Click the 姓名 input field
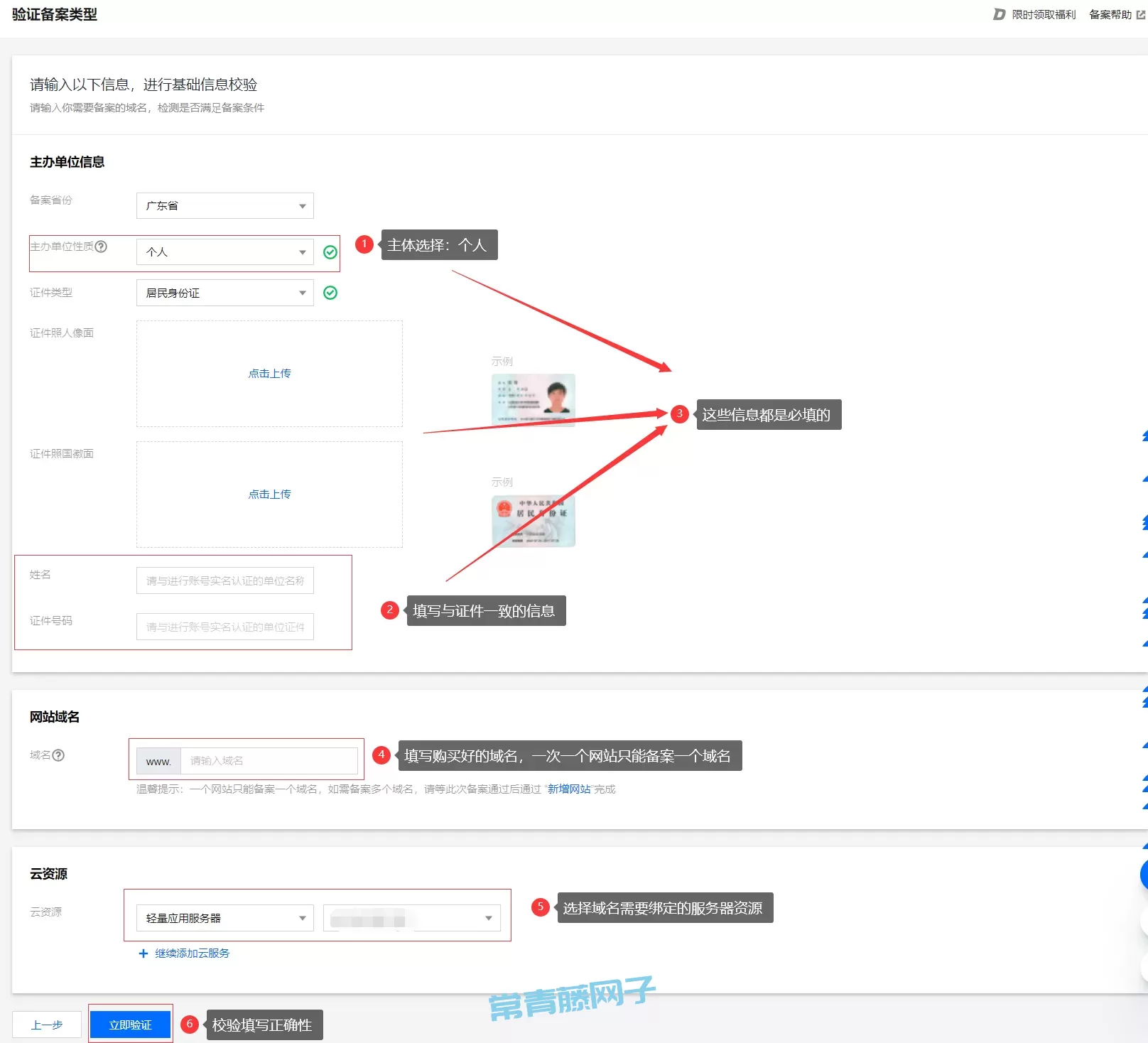This screenshot has height=1043, width=1148. point(224,581)
